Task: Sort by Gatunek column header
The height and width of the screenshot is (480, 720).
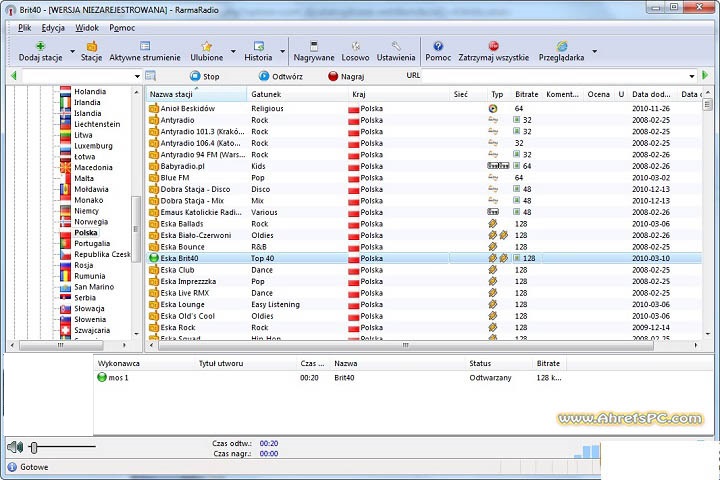Action: pos(297,94)
